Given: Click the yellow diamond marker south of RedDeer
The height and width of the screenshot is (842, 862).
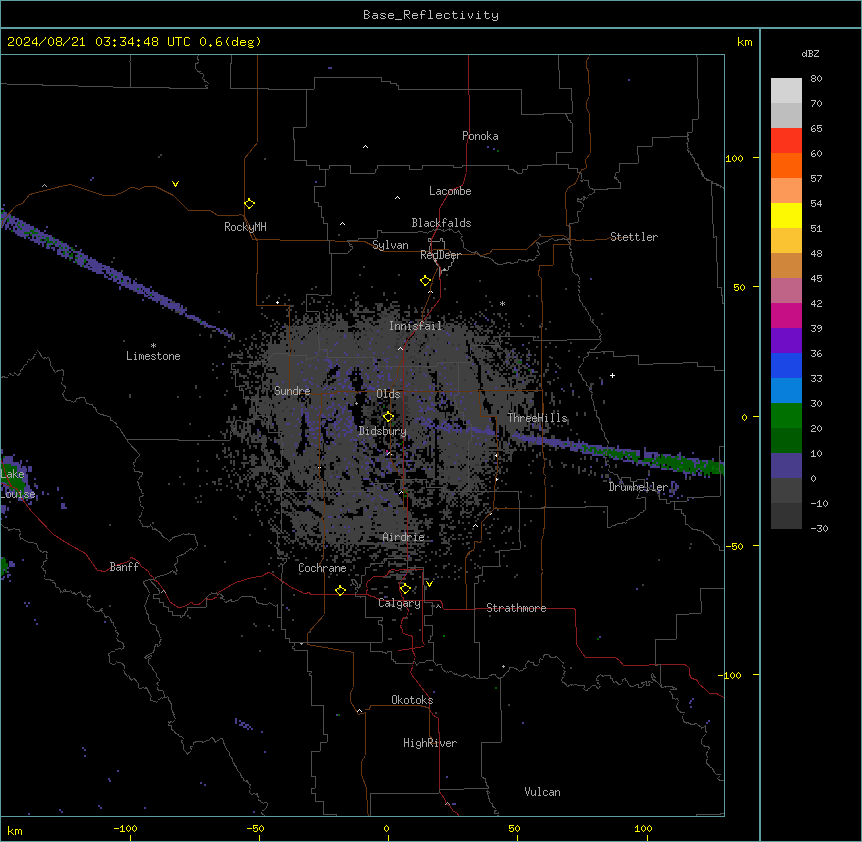Looking at the screenshot, I should click(x=425, y=281).
